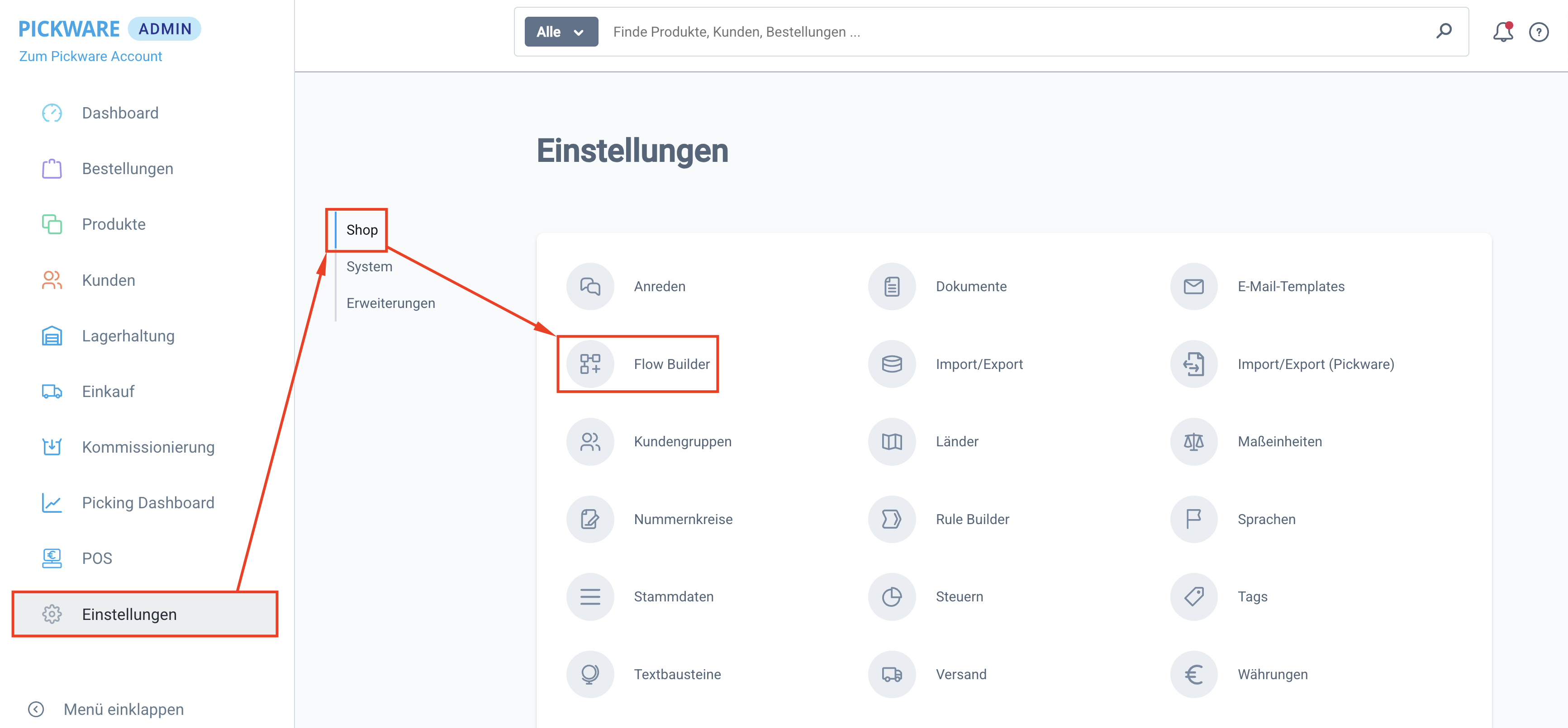Image resolution: width=1568 pixels, height=728 pixels.
Task: Click the notification bell icon
Action: click(1502, 32)
